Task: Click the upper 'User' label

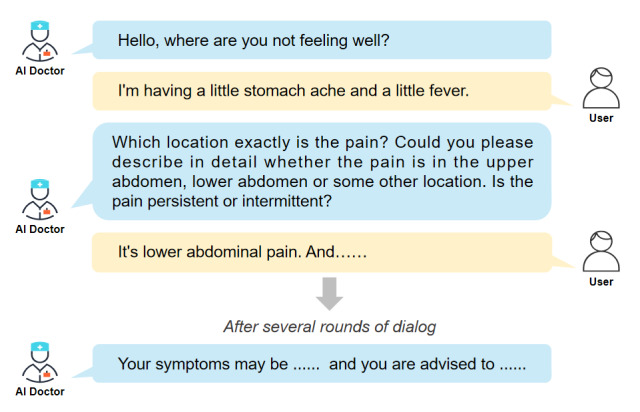Action: pyautogui.click(x=601, y=118)
